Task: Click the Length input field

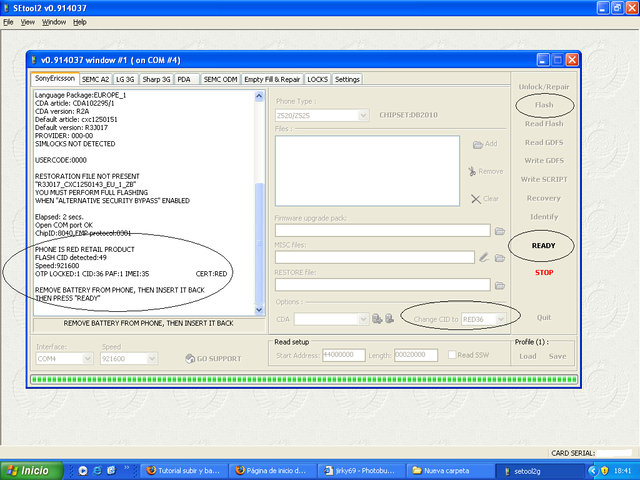Action: tap(416, 355)
